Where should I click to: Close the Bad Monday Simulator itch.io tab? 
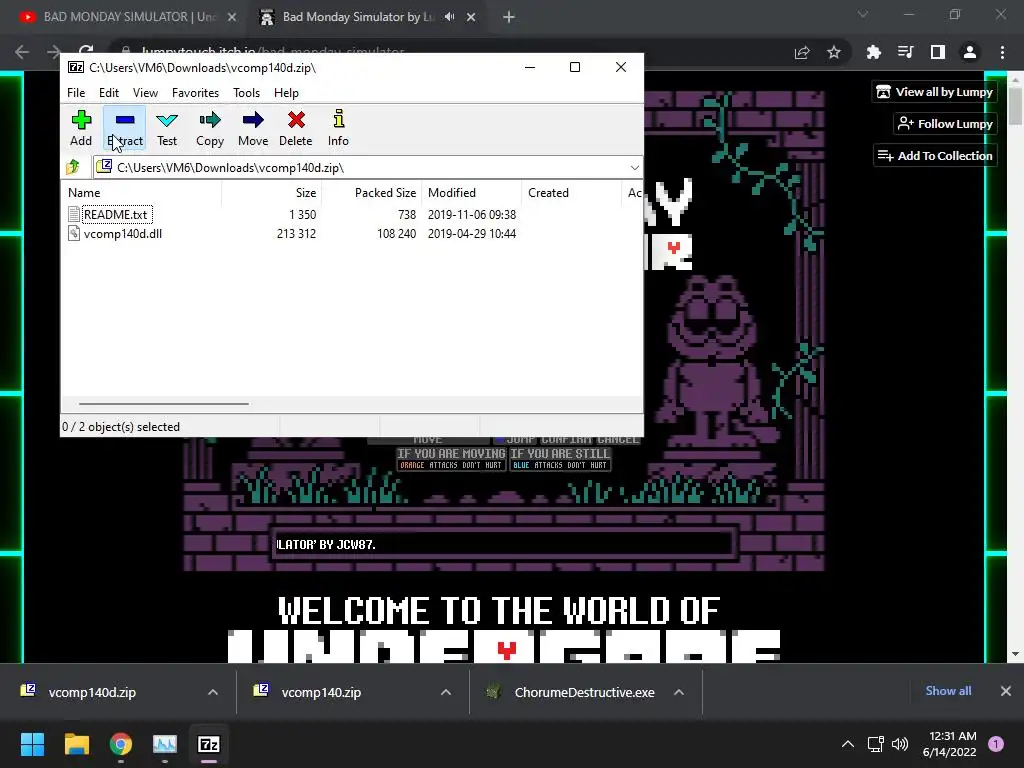471,17
